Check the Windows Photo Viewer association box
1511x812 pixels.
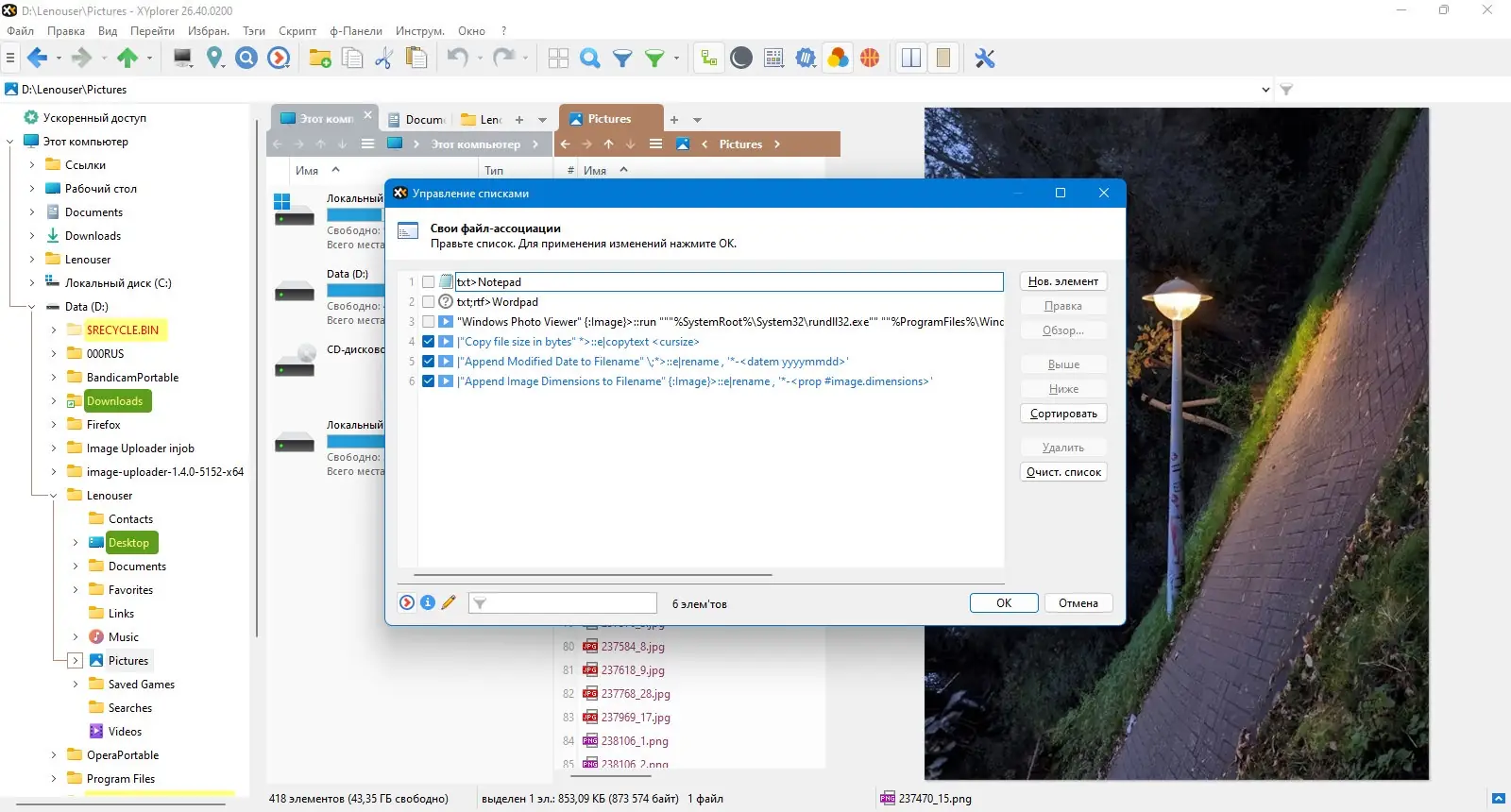pos(429,322)
